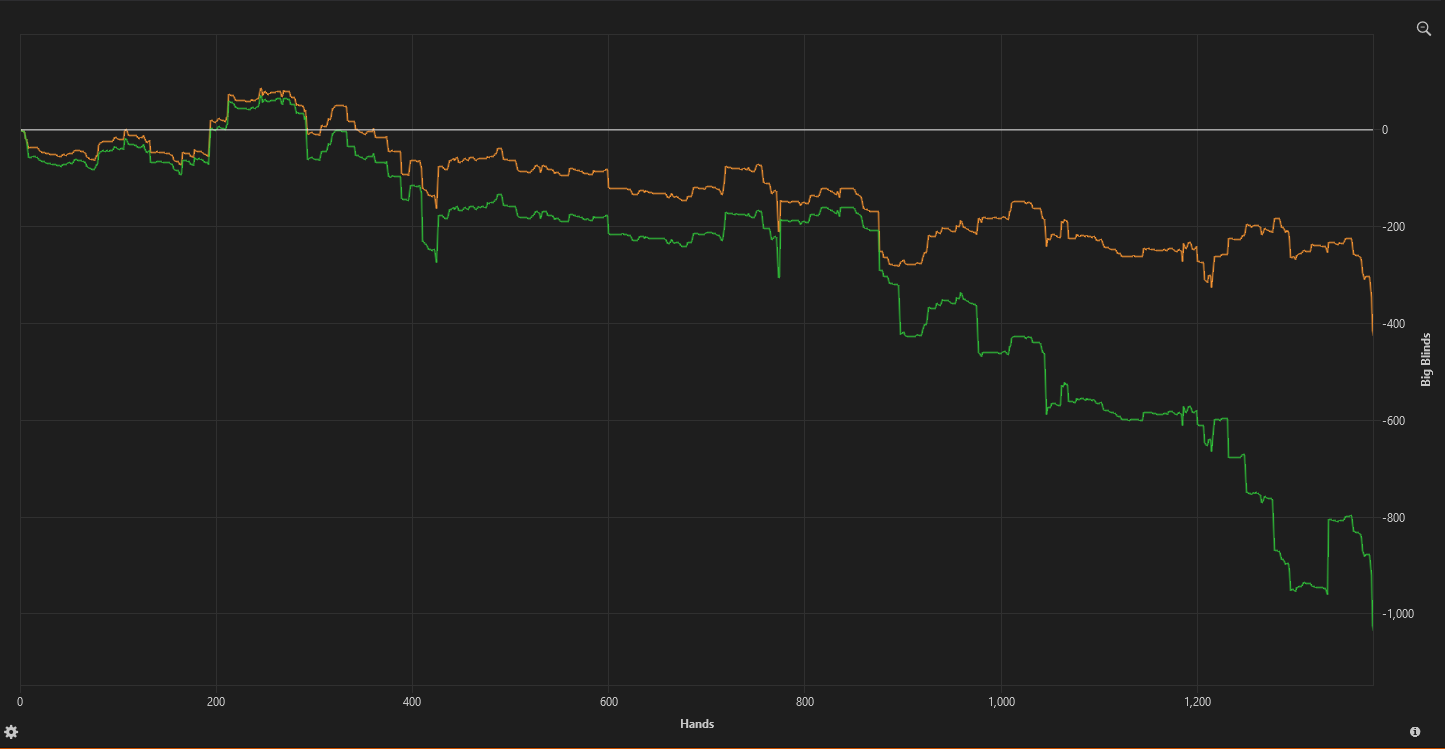Viewport: 1445px width, 749px height.
Task: Click the 800 label on the Hands axis
Action: pyautogui.click(x=804, y=702)
